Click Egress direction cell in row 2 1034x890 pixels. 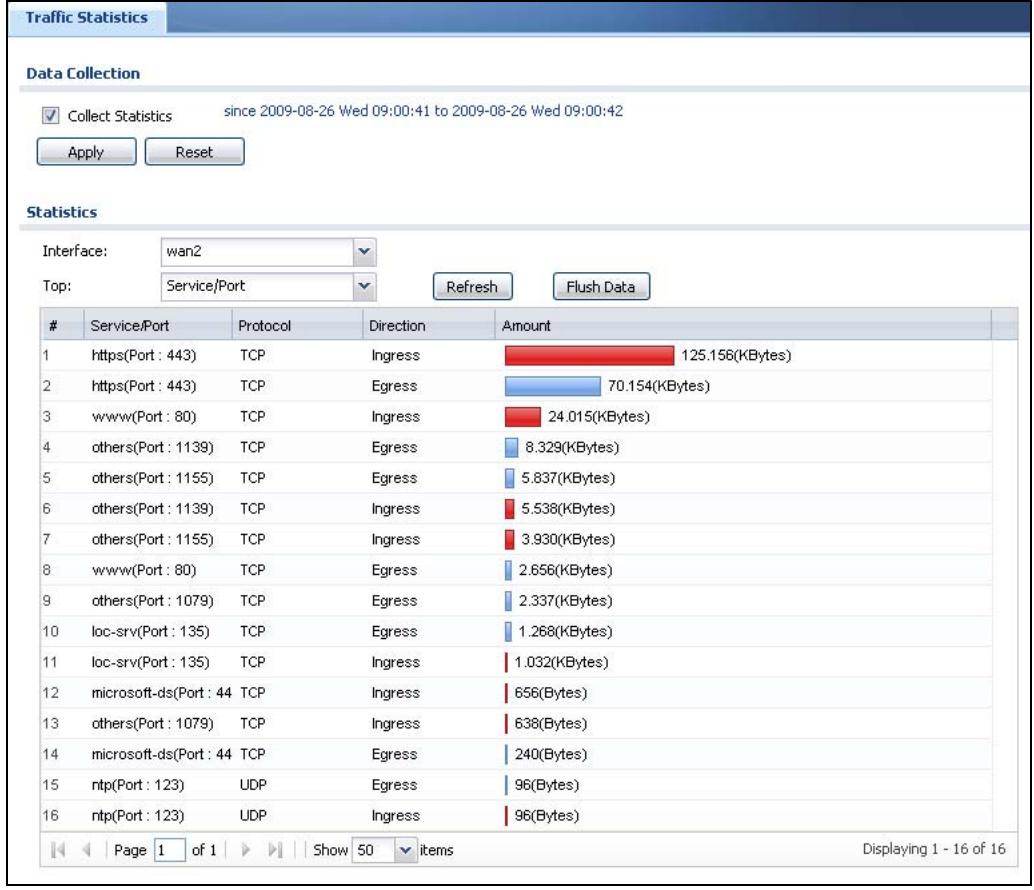(394, 386)
